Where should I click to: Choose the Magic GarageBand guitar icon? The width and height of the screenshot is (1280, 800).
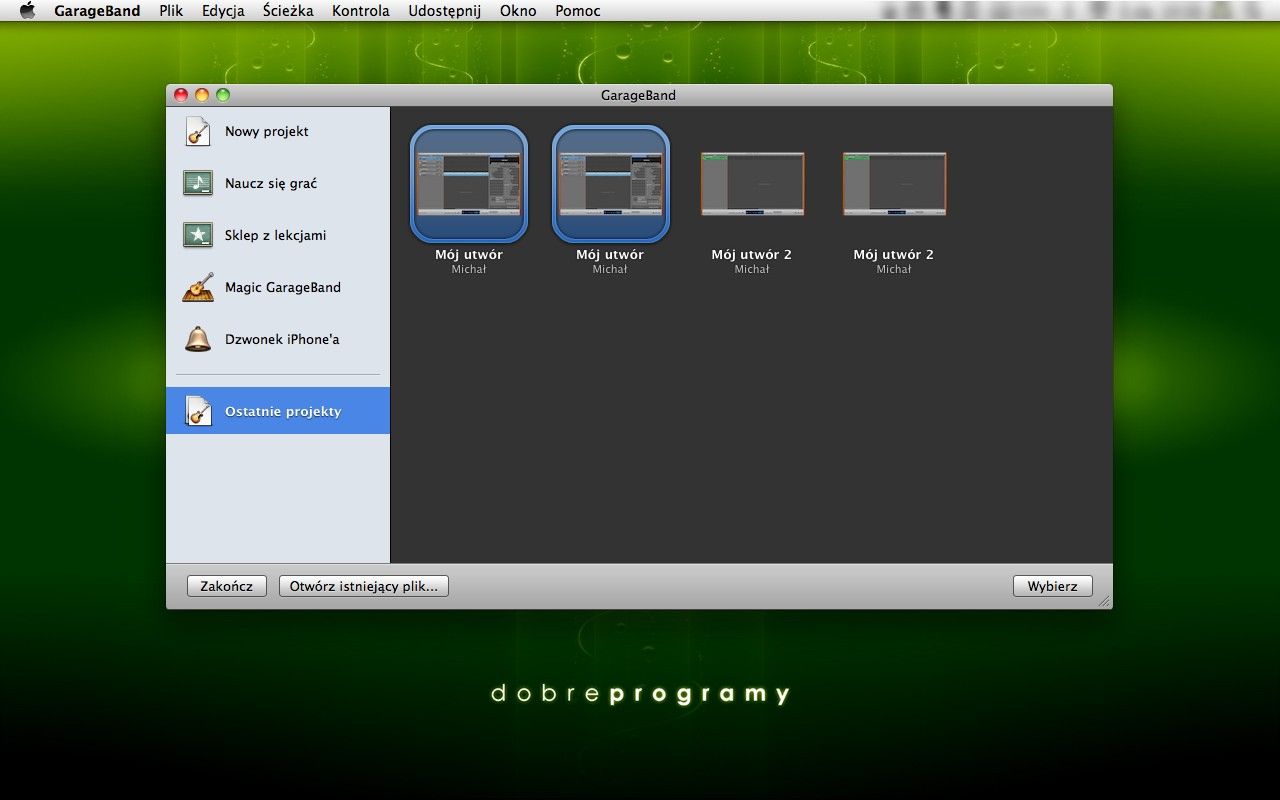[x=198, y=288]
